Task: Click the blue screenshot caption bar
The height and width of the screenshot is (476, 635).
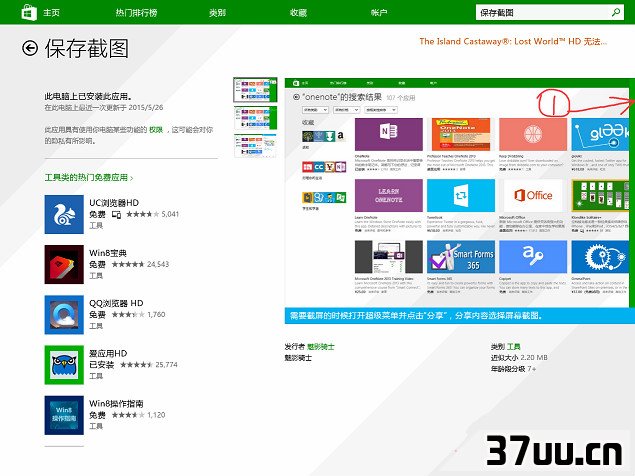Action: click(x=460, y=316)
